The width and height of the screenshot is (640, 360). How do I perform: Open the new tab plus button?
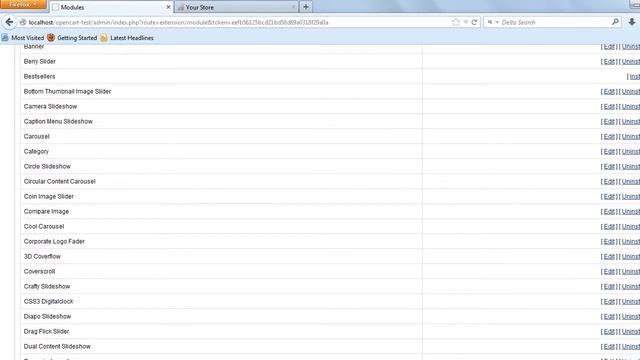click(x=306, y=7)
